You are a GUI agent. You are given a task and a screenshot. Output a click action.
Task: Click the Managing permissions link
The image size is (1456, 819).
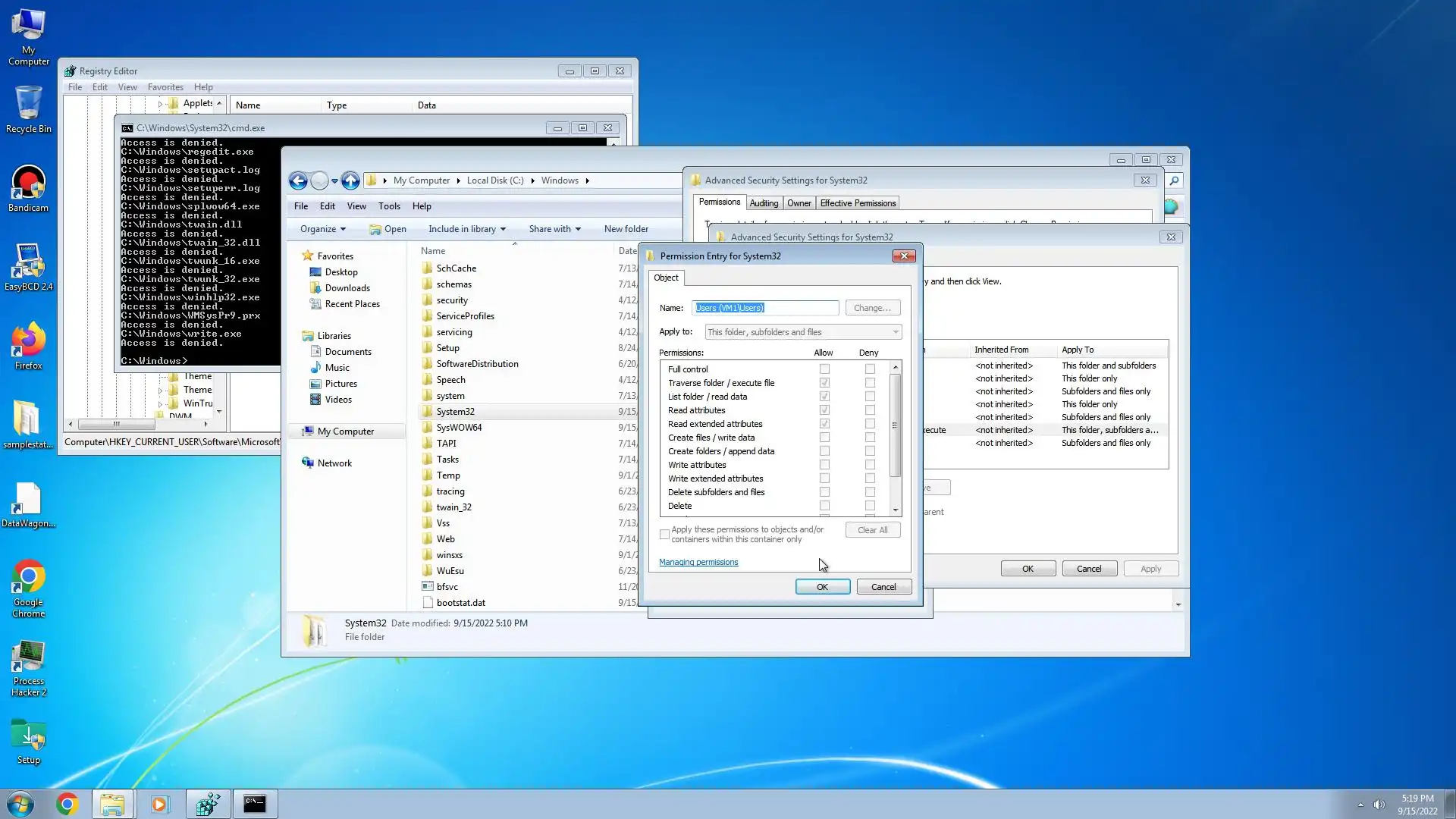pyautogui.click(x=698, y=563)
